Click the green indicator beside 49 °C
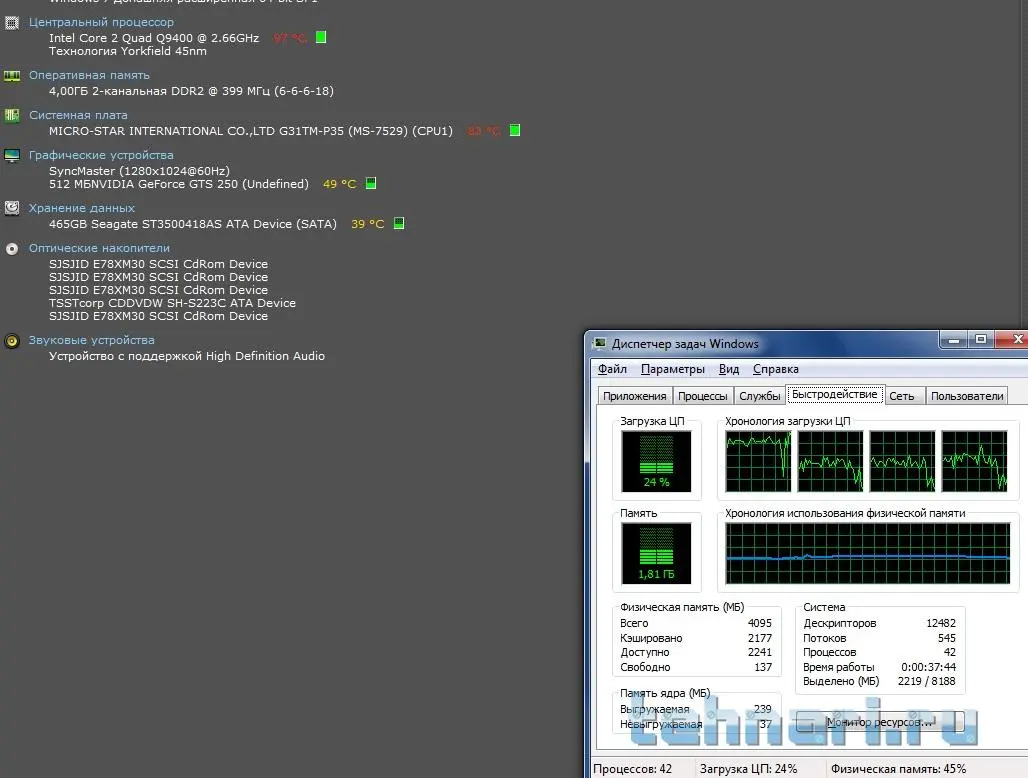The width and height of the screenshot is (1028, 778). point(371,184)
